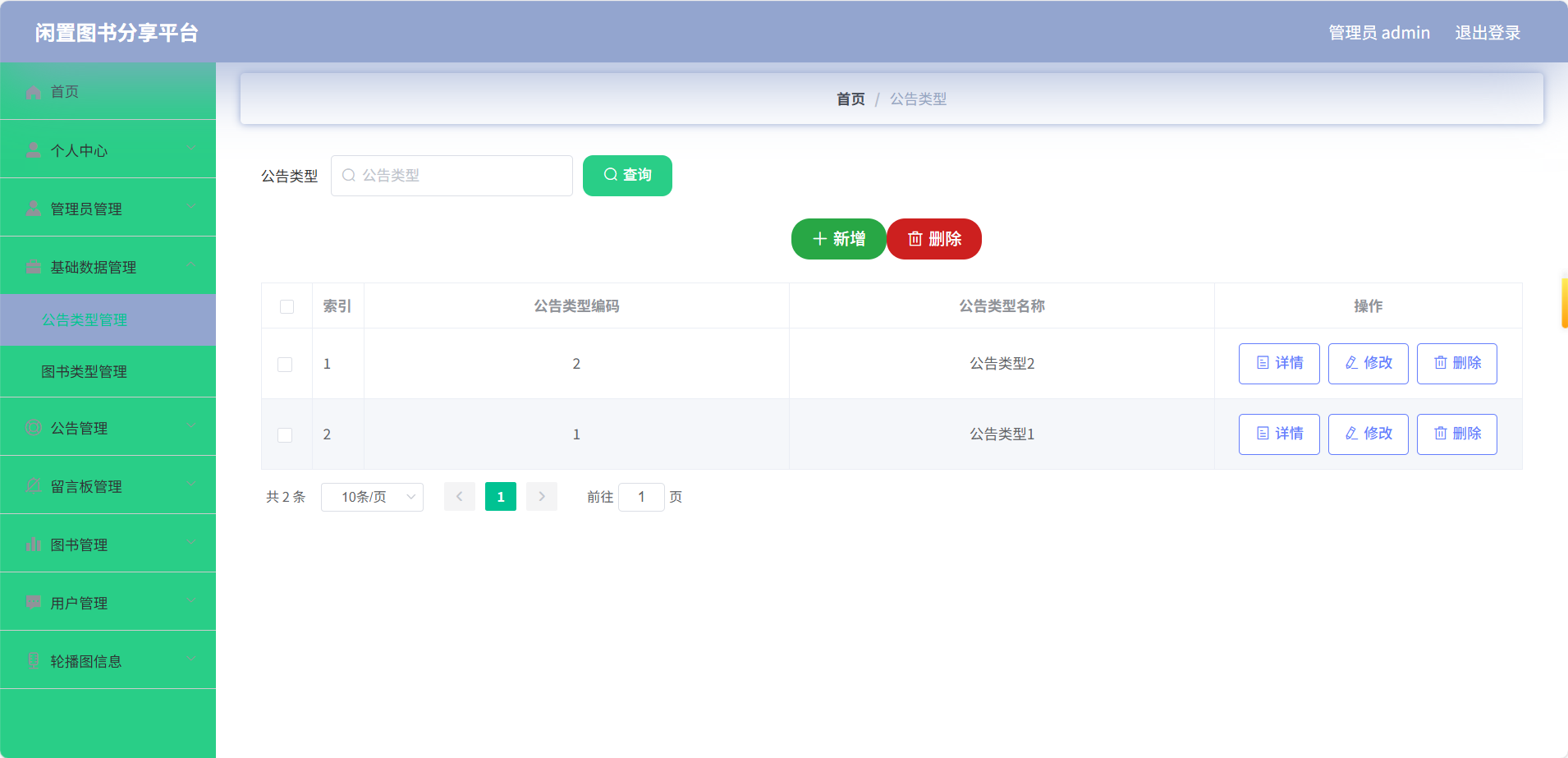Click the magnifier icon inside 公告类型 search box
The height and width of the screenshot is (758, 1568).
click(x=349, y=175)
